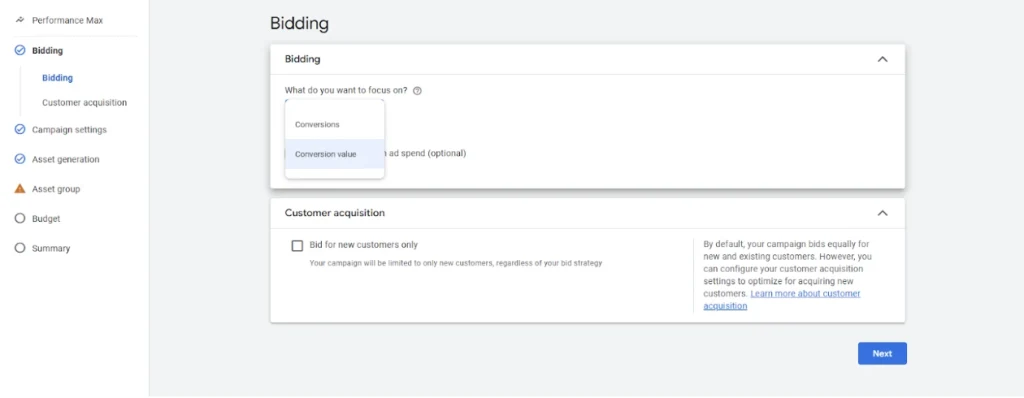Click the Bidding step checkmark icon
The image size is (1024, 398).
pos(20,50)
